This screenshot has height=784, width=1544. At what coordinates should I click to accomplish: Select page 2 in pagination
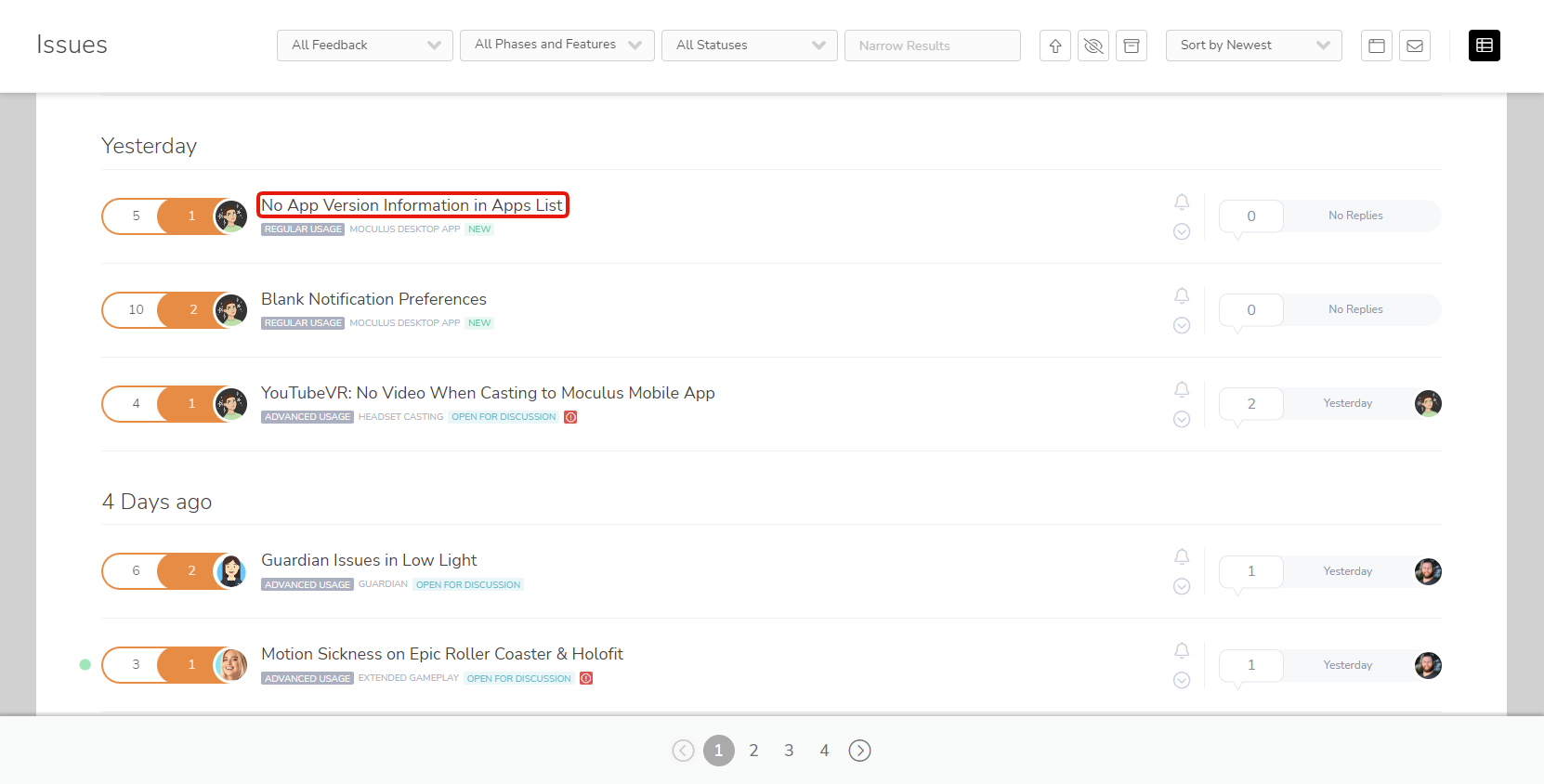753,751
